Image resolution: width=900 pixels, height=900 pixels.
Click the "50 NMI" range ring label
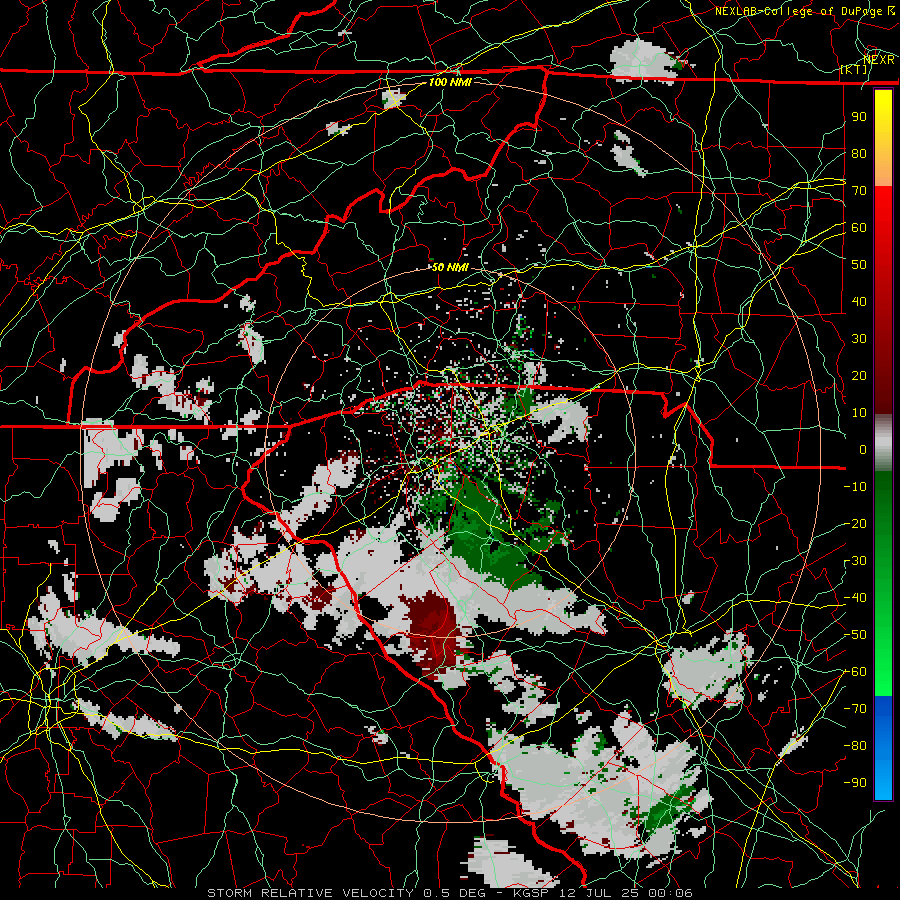(x=450, y=267)
